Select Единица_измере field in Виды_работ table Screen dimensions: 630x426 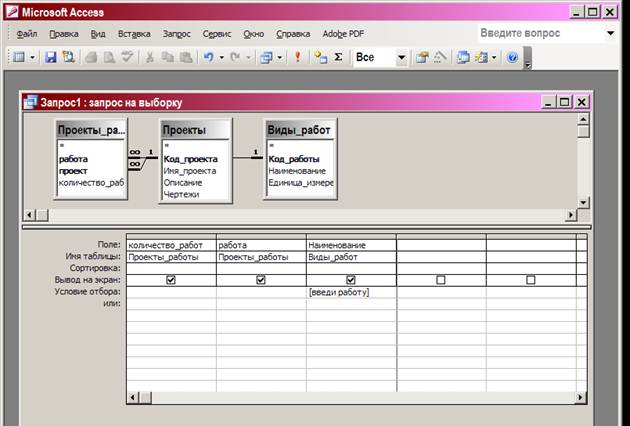301,183
